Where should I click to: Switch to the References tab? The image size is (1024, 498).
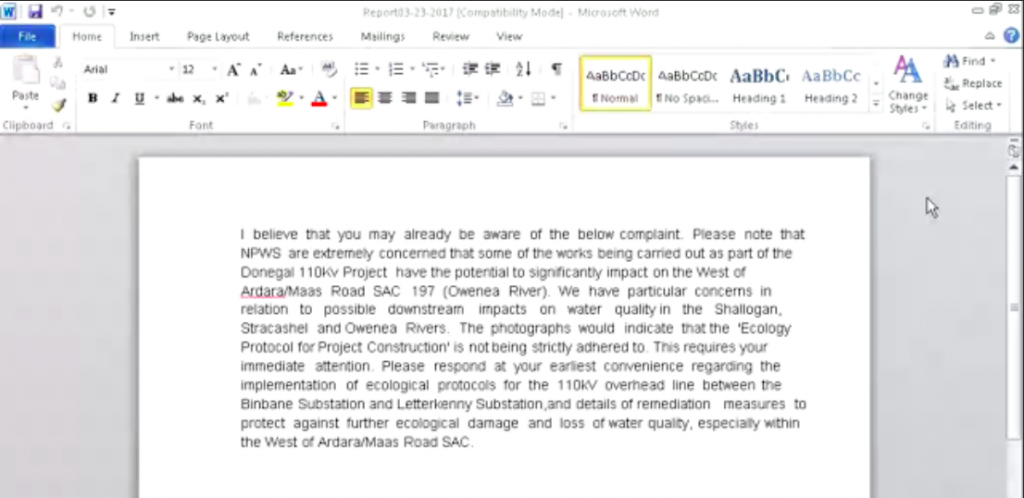305,37
